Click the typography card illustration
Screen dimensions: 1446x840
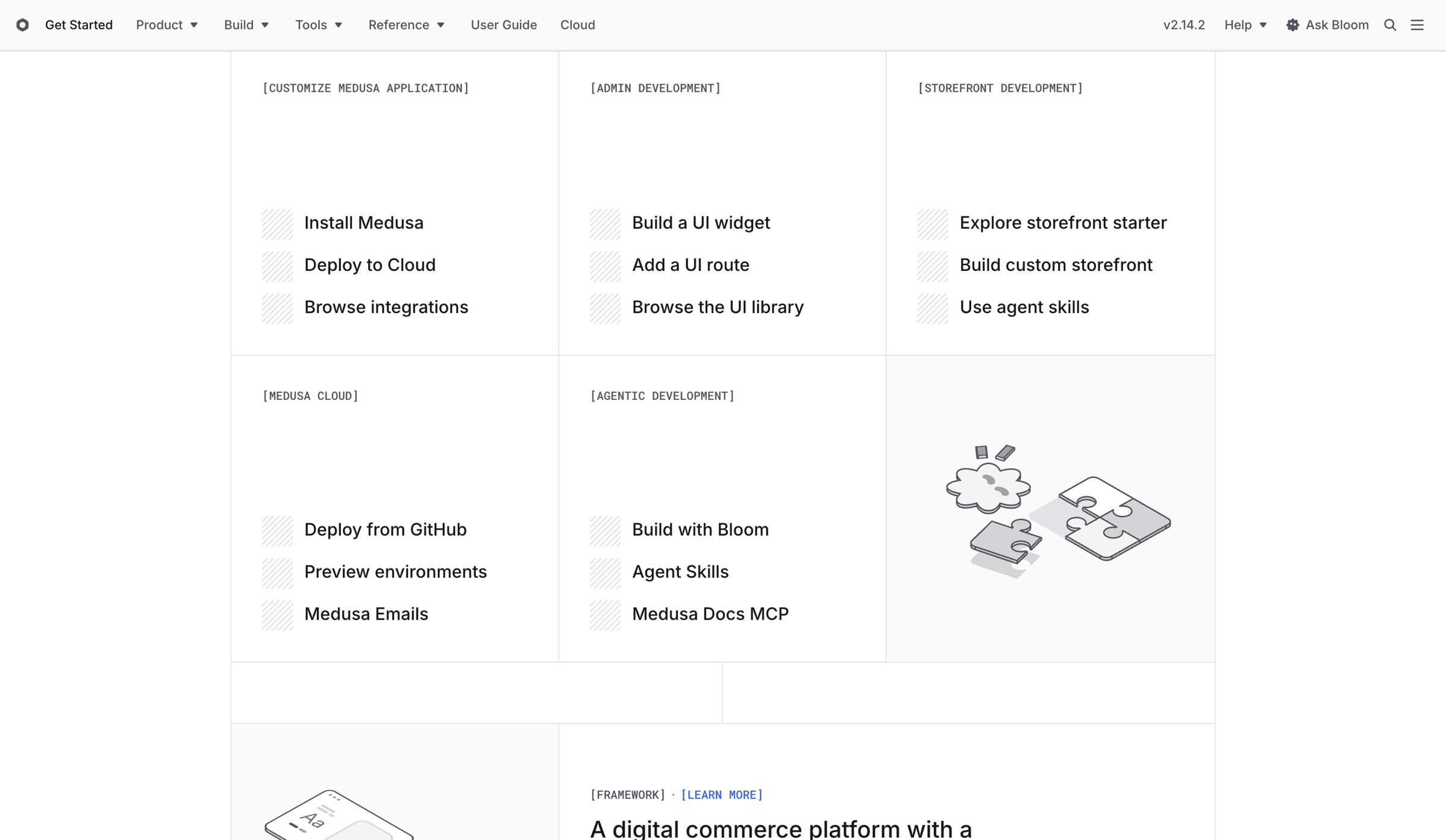339,815
